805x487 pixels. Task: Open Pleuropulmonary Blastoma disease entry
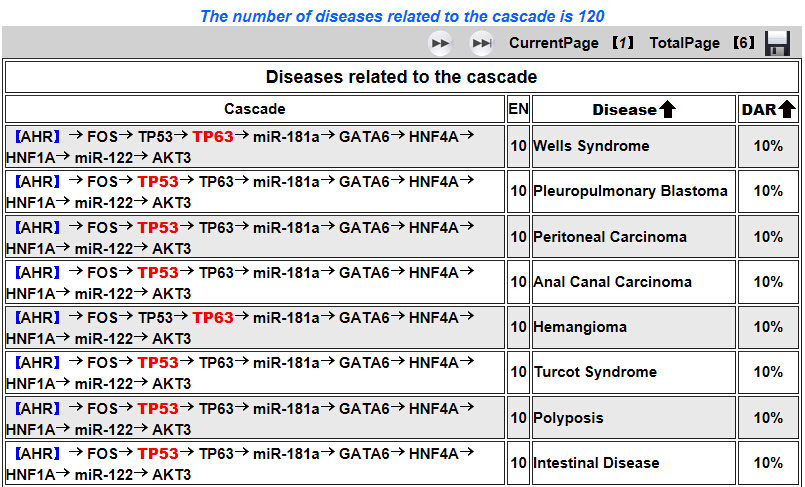coord(630,191)
